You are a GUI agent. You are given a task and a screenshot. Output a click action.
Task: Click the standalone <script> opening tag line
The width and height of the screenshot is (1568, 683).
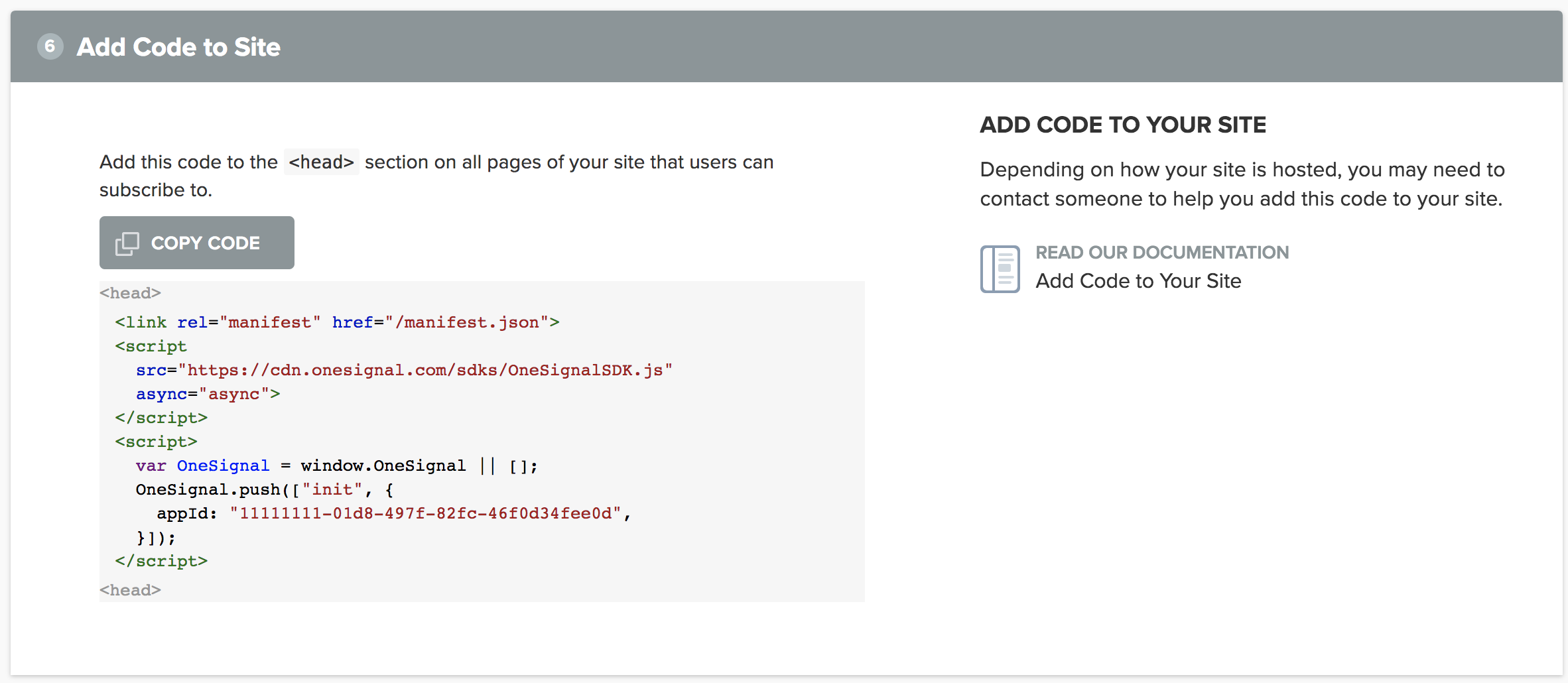156,442
